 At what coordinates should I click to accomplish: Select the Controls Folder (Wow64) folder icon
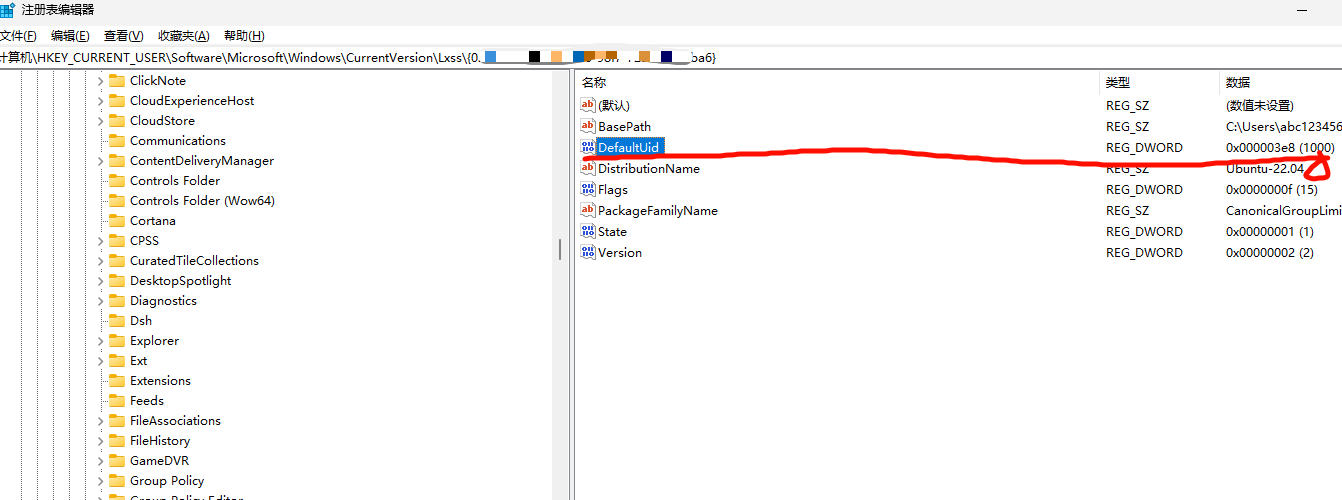[117, 200]
